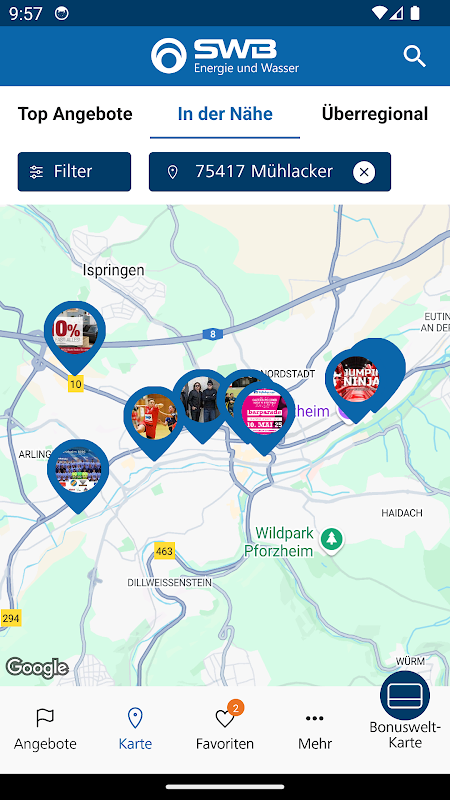Tap the Wildpark Pforzheim tree icon
450x800 pixels.
(332, 541)
